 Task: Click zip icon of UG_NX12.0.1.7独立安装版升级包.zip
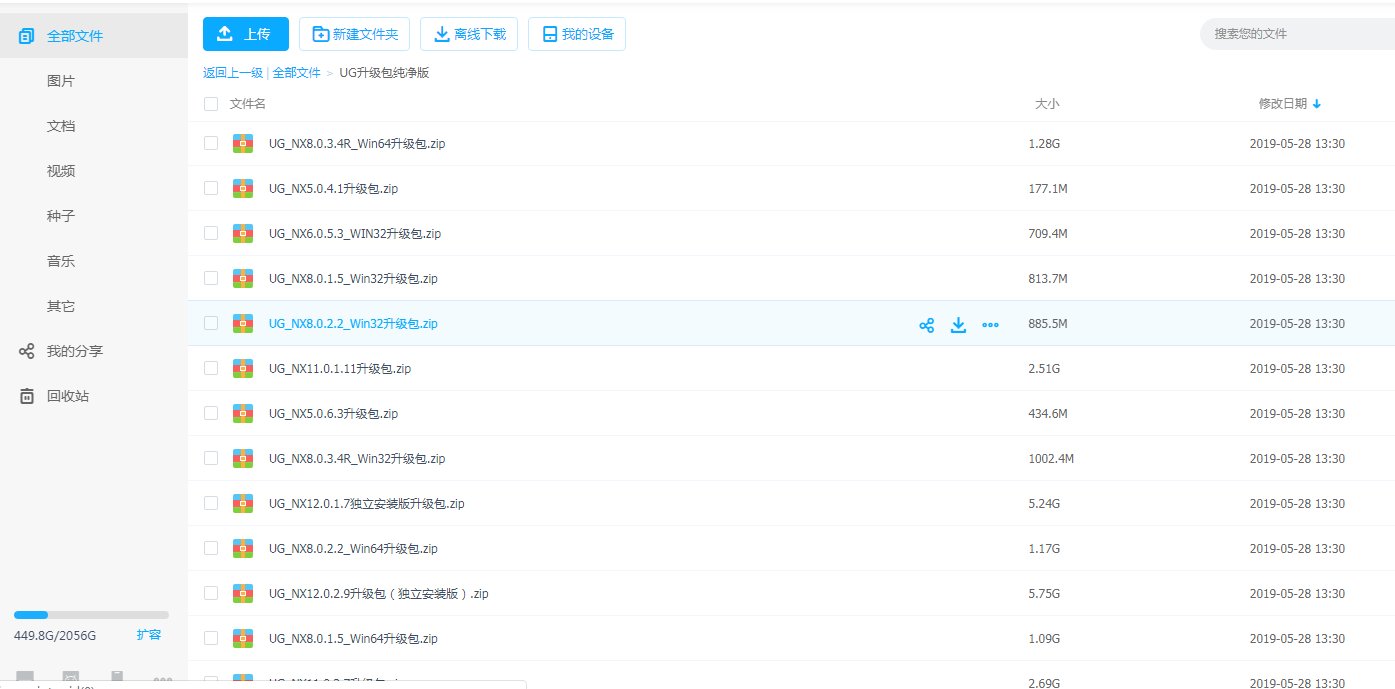click(242, 503)
